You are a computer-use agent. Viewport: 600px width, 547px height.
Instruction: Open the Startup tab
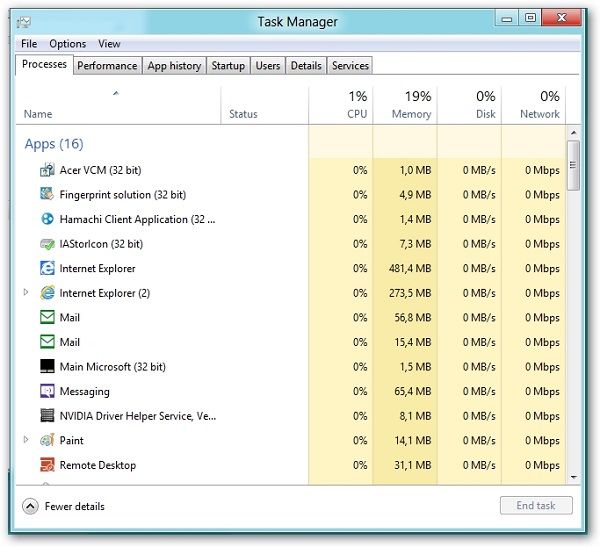click(228, 66)
